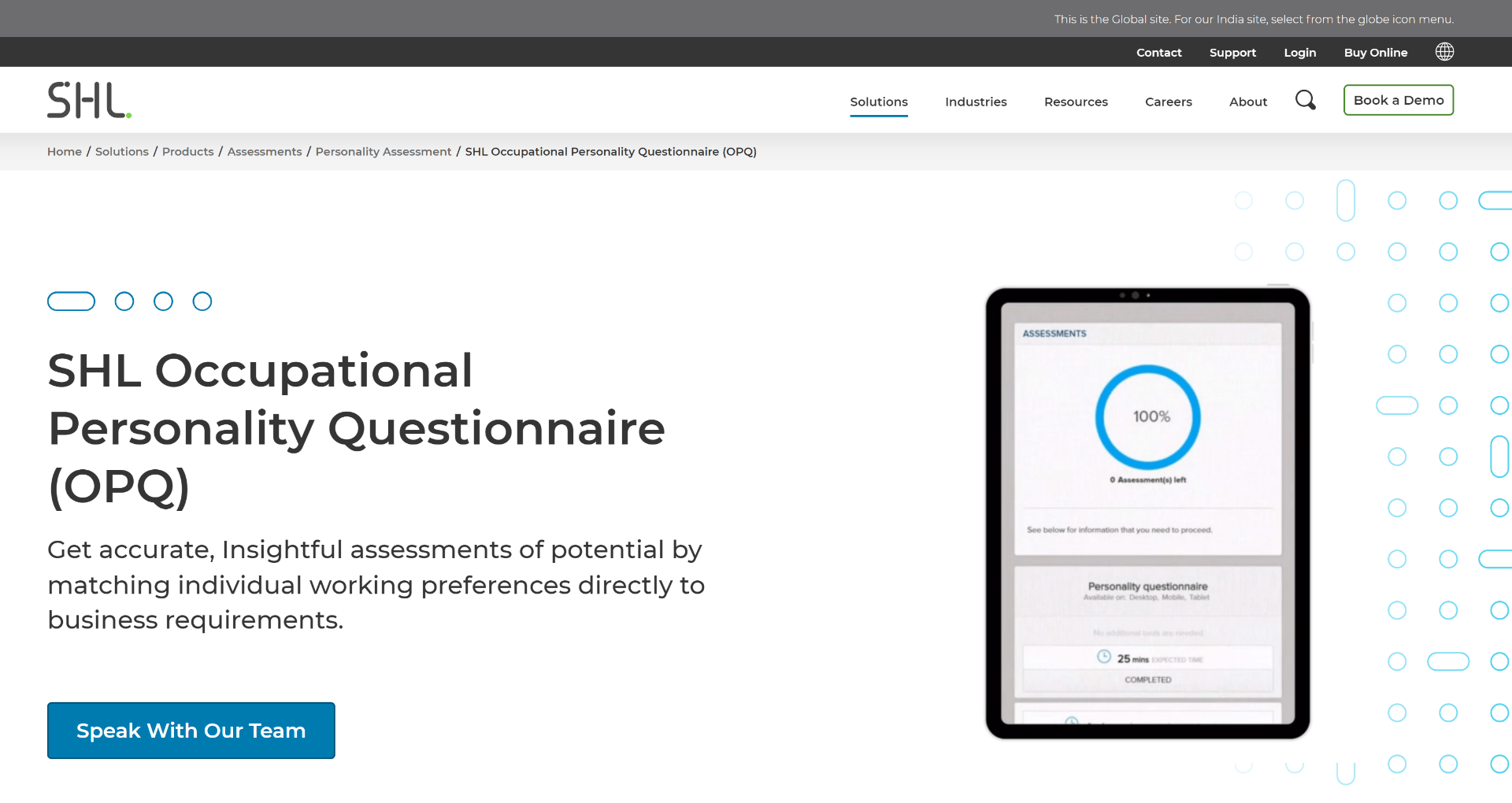The width and height of the screenshot is (1512, 803).
Task: Select the Assessments breadcrumb link
Action: tap(265, 152)
